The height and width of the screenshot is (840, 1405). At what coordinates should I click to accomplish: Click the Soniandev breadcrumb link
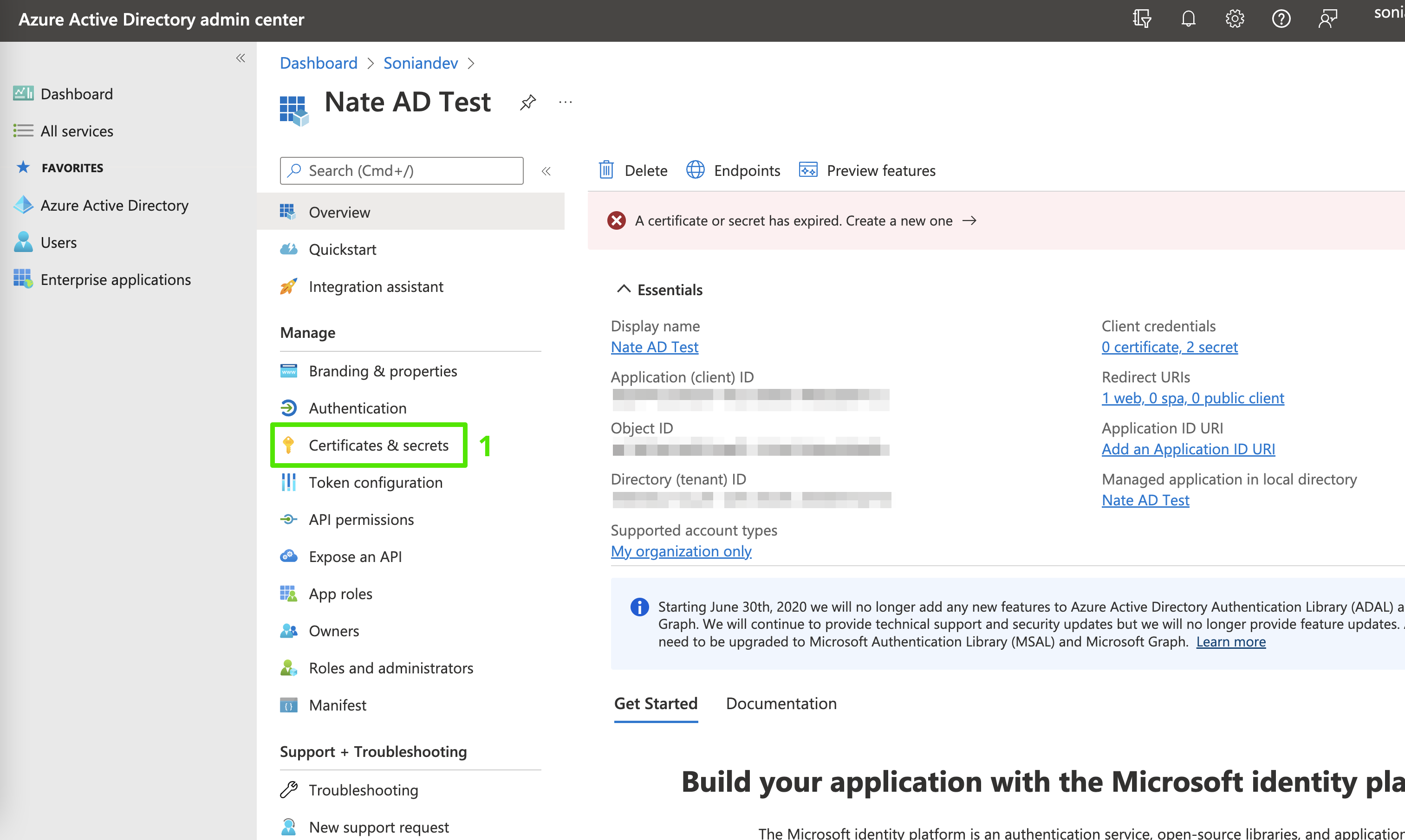pyautogui.click(x=421, y=63)
